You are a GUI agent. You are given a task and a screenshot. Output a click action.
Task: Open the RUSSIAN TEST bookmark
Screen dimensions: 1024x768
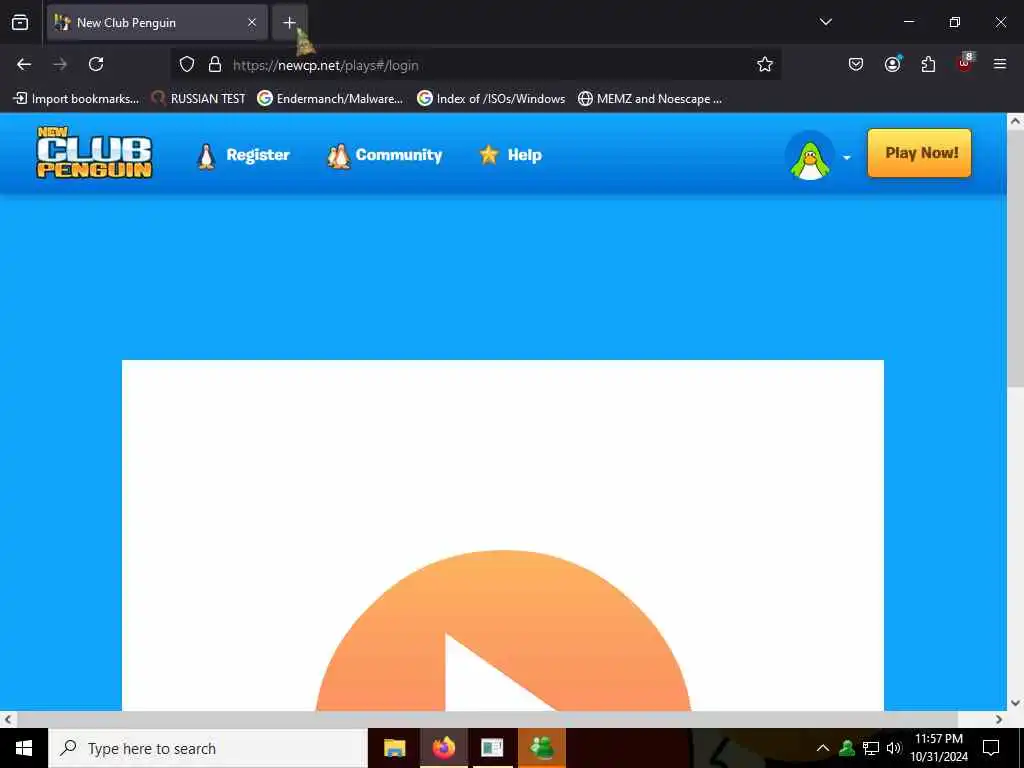click(x=199, y=99)
